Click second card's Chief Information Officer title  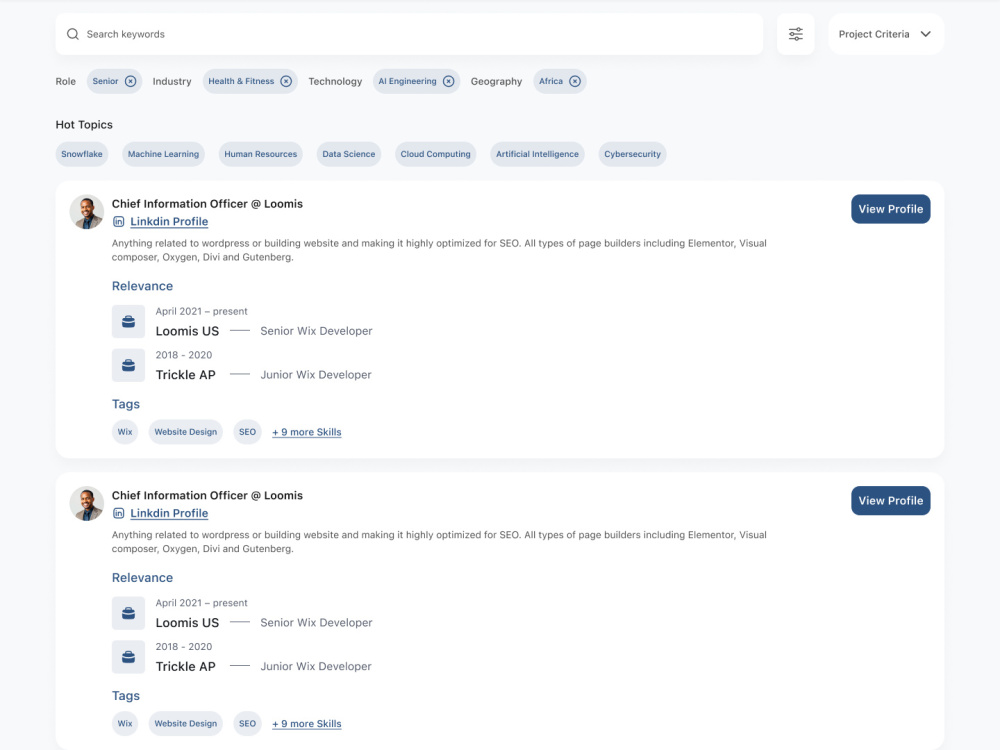[207, 495]
